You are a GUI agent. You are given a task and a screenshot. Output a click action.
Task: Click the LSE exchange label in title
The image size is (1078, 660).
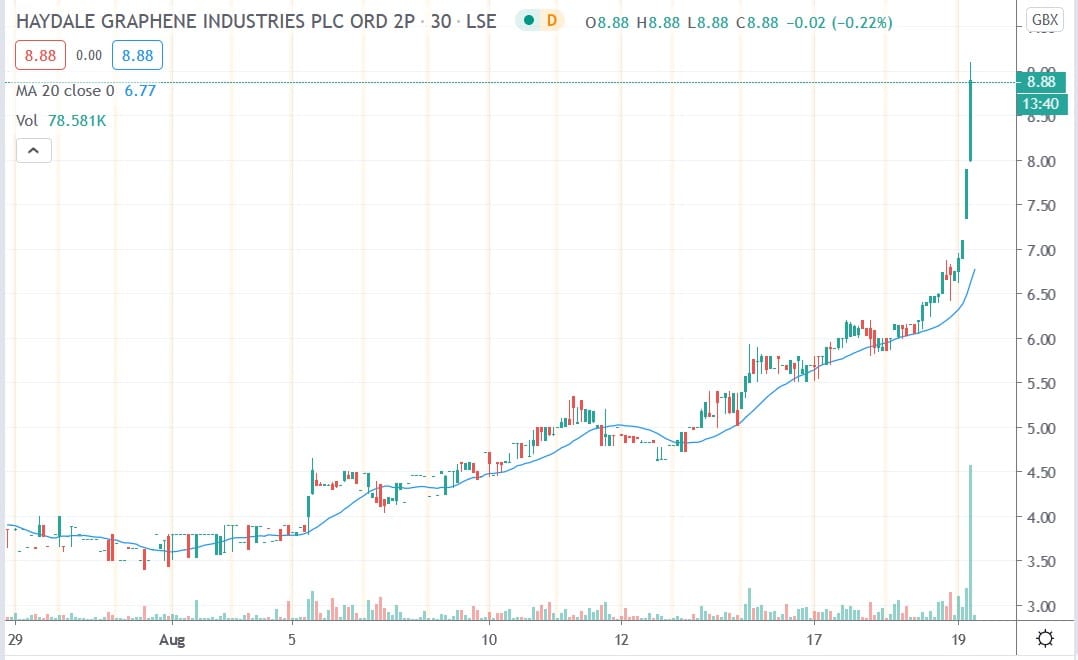[481, 21]
